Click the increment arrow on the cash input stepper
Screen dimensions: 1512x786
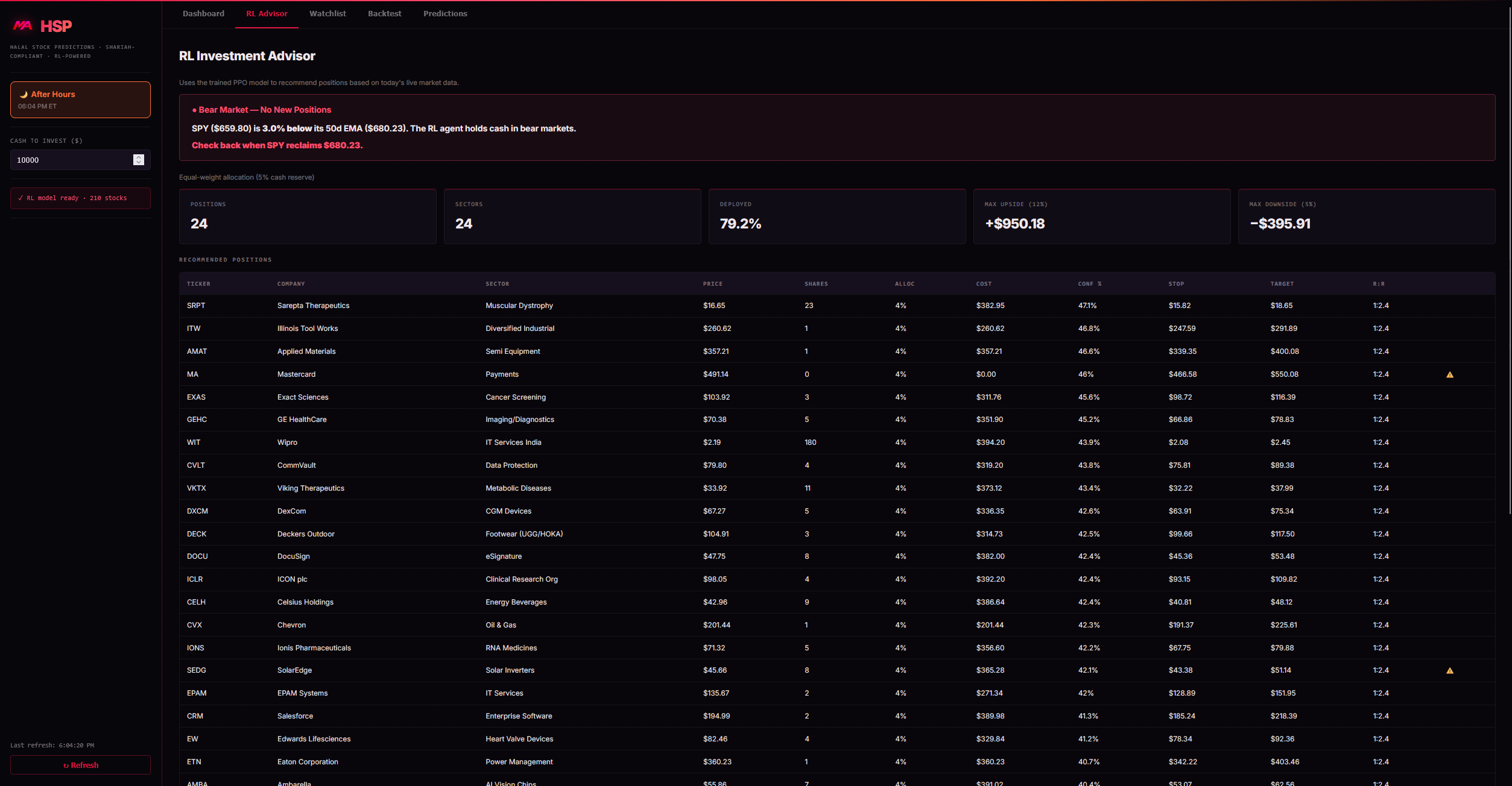(139, 157)
